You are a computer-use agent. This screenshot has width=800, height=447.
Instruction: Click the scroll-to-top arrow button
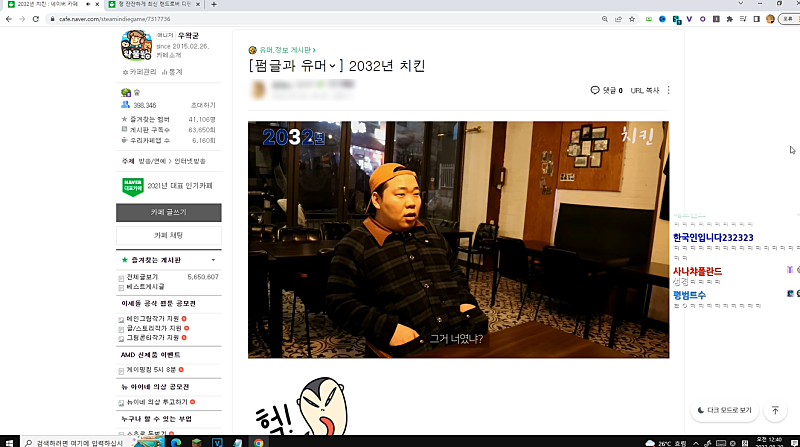pyautogui.click(x=775, y=410)
